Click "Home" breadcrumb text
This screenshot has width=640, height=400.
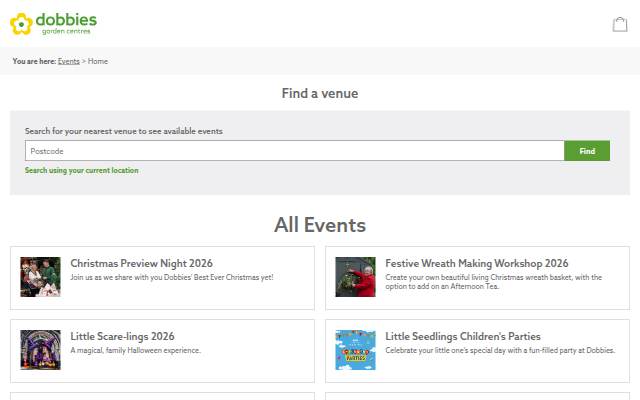pyautogui.click(x=98, y=61)
